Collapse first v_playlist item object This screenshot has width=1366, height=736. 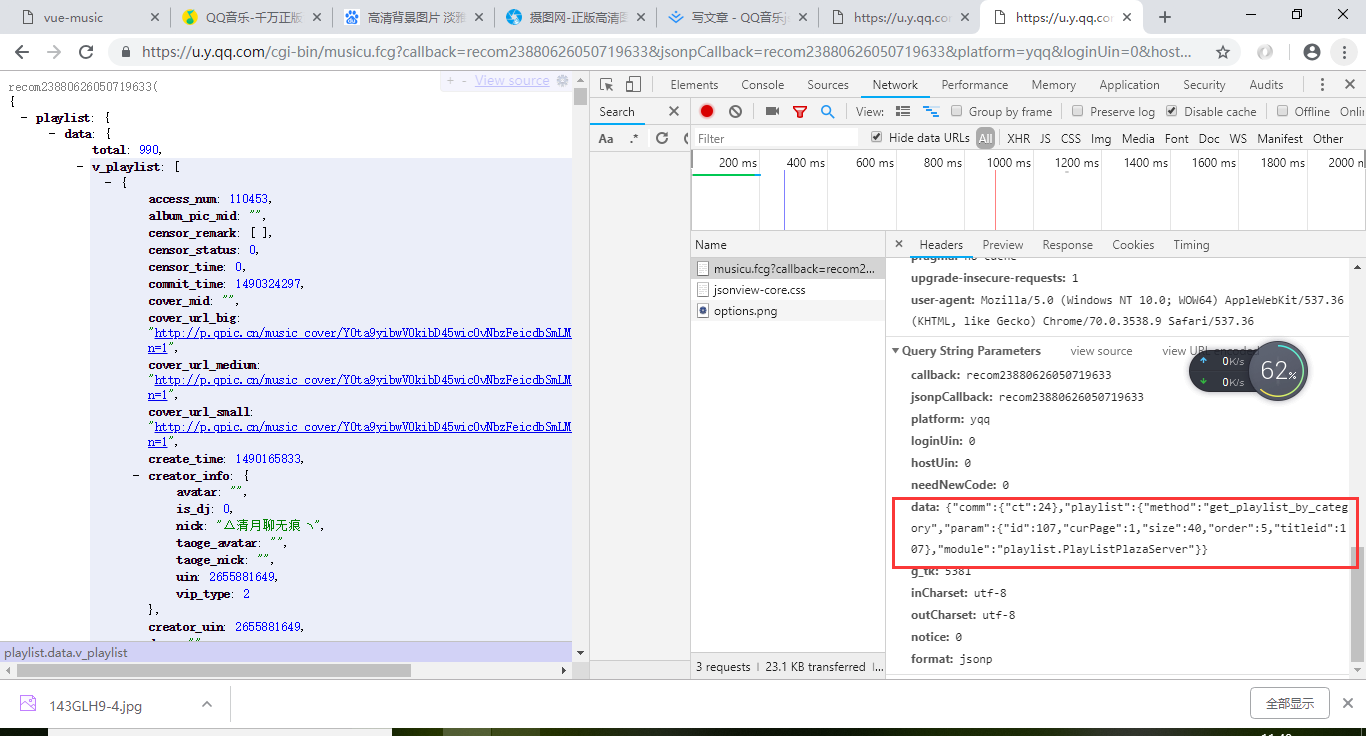click(109, 183)
